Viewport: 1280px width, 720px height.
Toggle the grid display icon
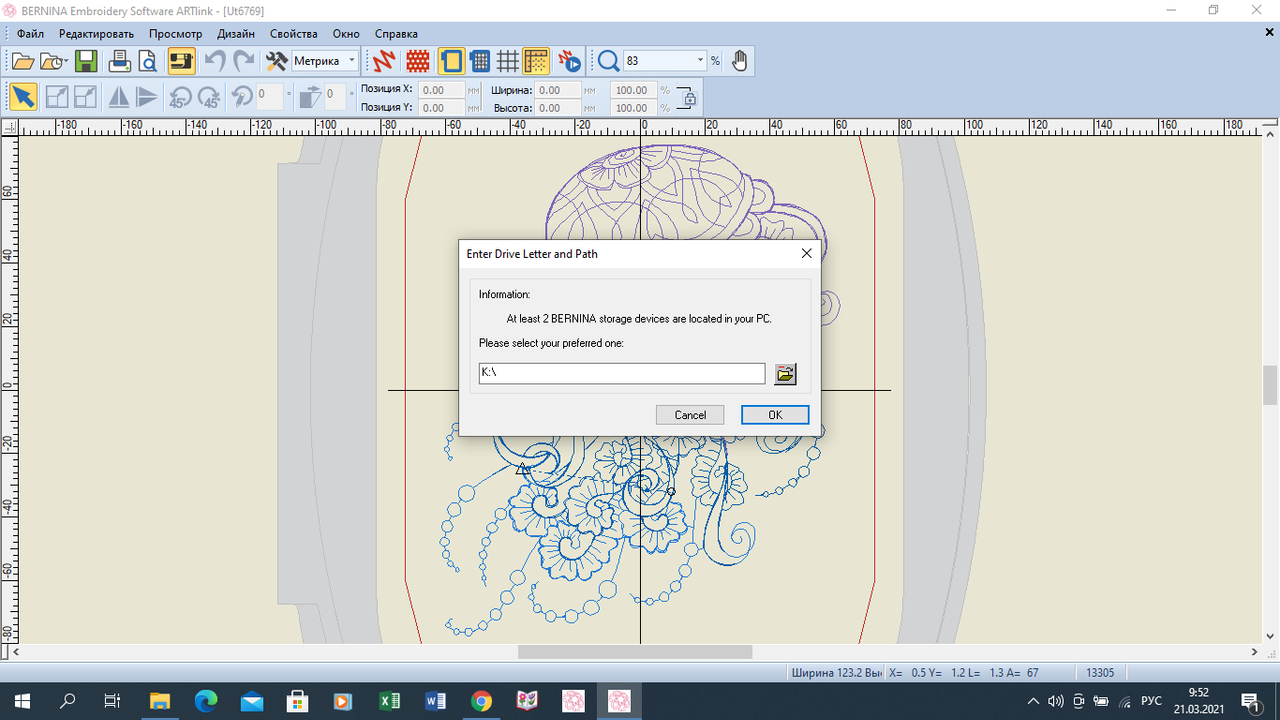tap(508, 61)
